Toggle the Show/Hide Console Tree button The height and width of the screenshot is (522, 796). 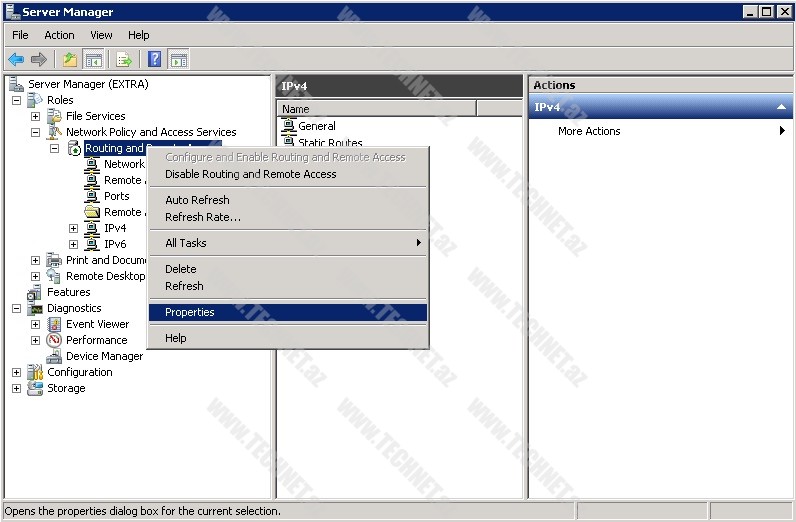pyautogui.click(x=94, y=59)
